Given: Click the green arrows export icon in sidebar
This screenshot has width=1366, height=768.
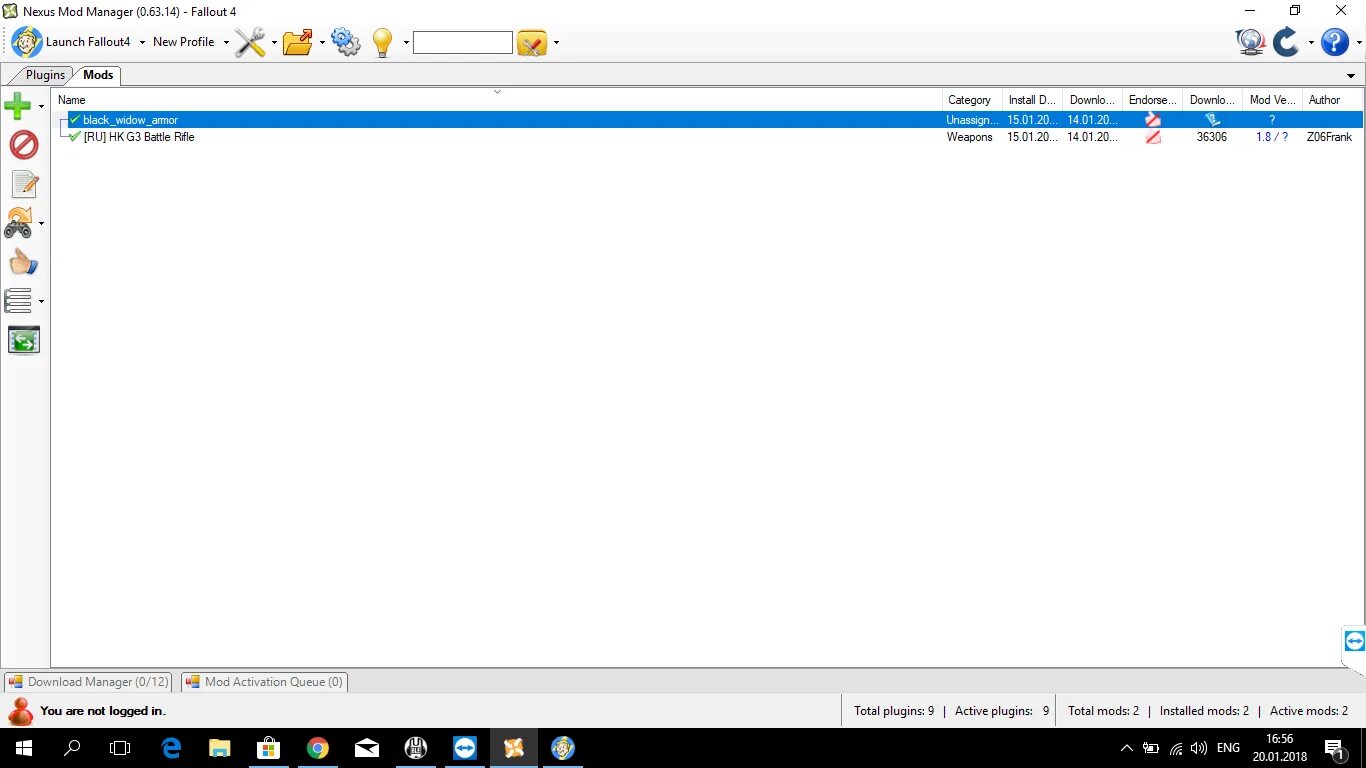Looking at the screenshot, I should (23, 340).
